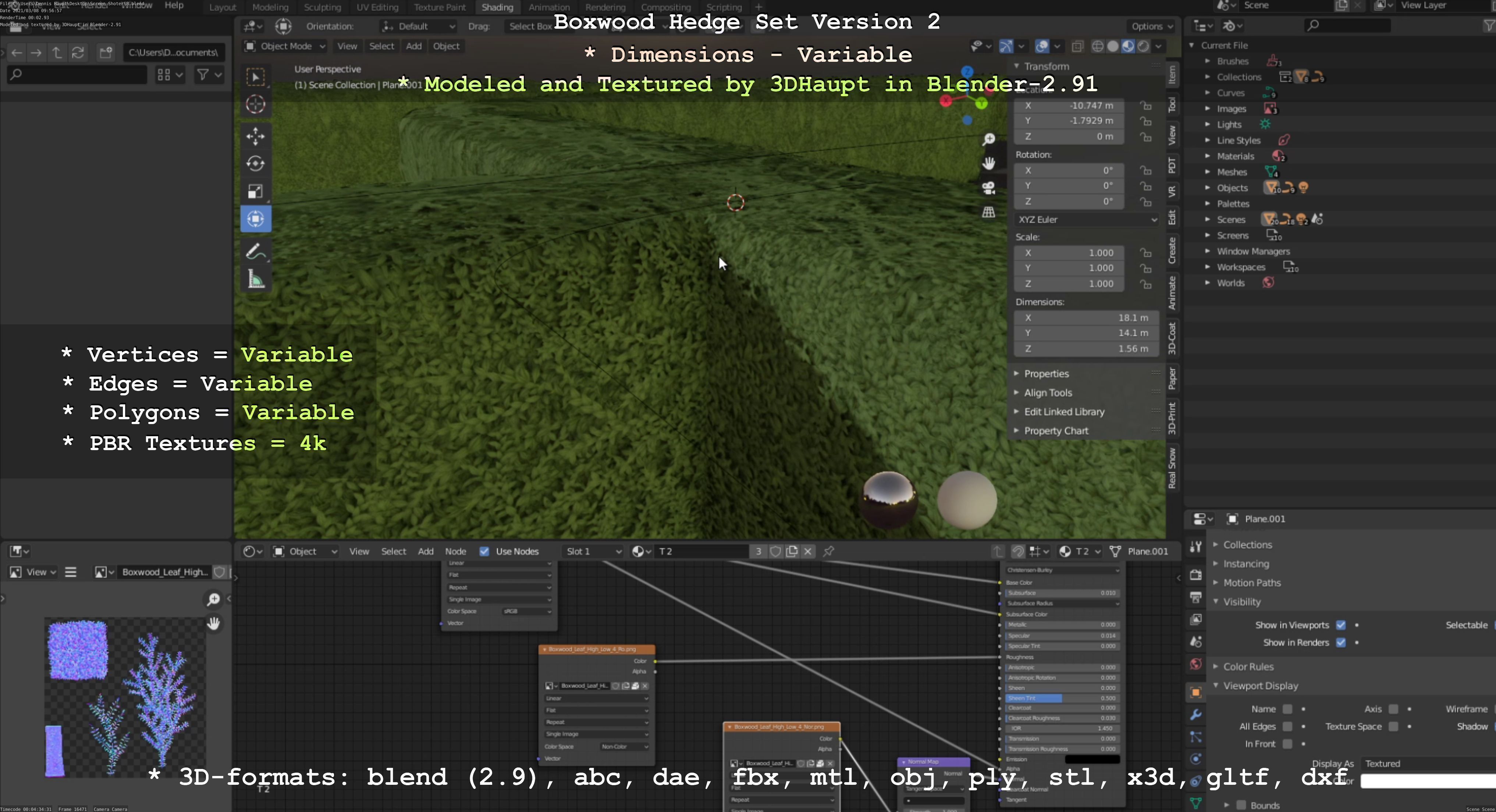Toggle camera view icon in viewport
The image size is (1496, 812).
pyautogui.click(x=988, y=188)
